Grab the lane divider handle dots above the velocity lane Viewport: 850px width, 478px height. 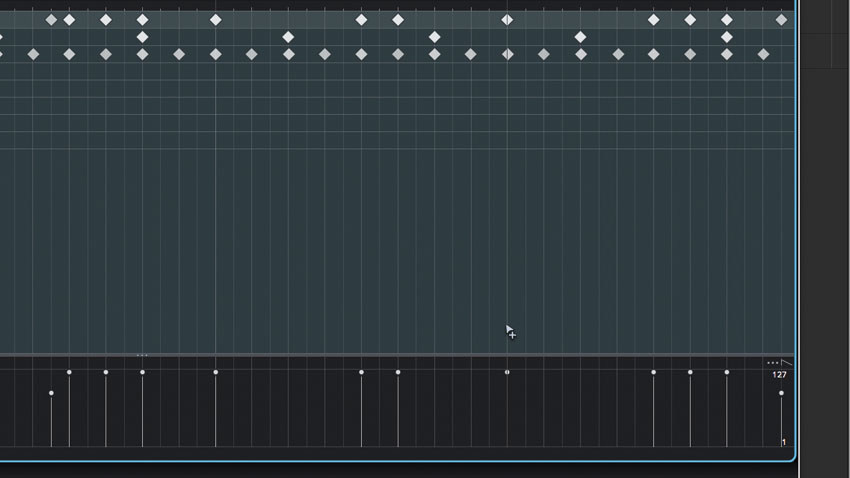click(142, 356)
